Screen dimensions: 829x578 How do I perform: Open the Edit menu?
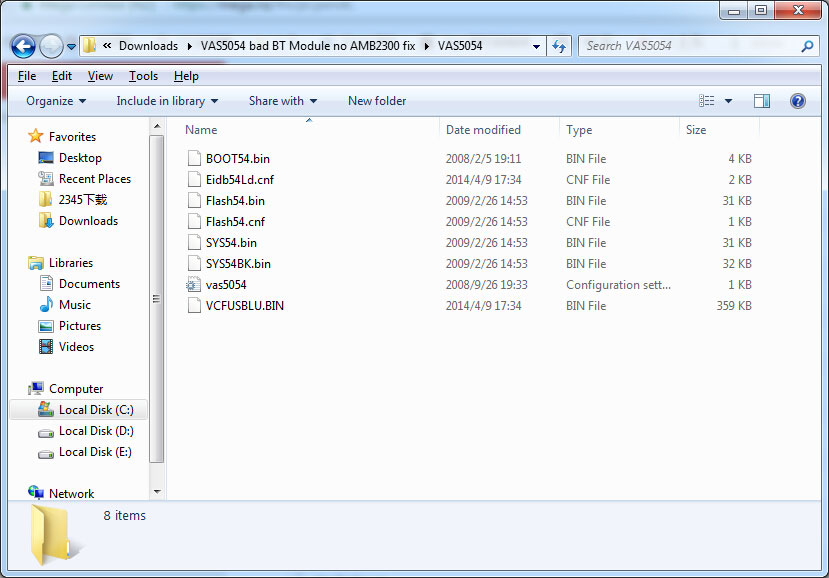click(61, 76)
